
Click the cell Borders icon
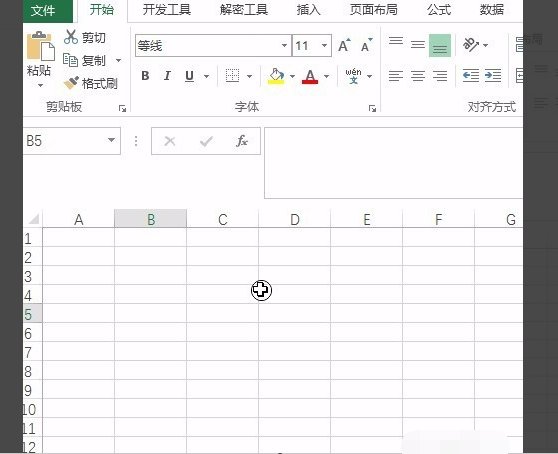(x=232, y=76)
